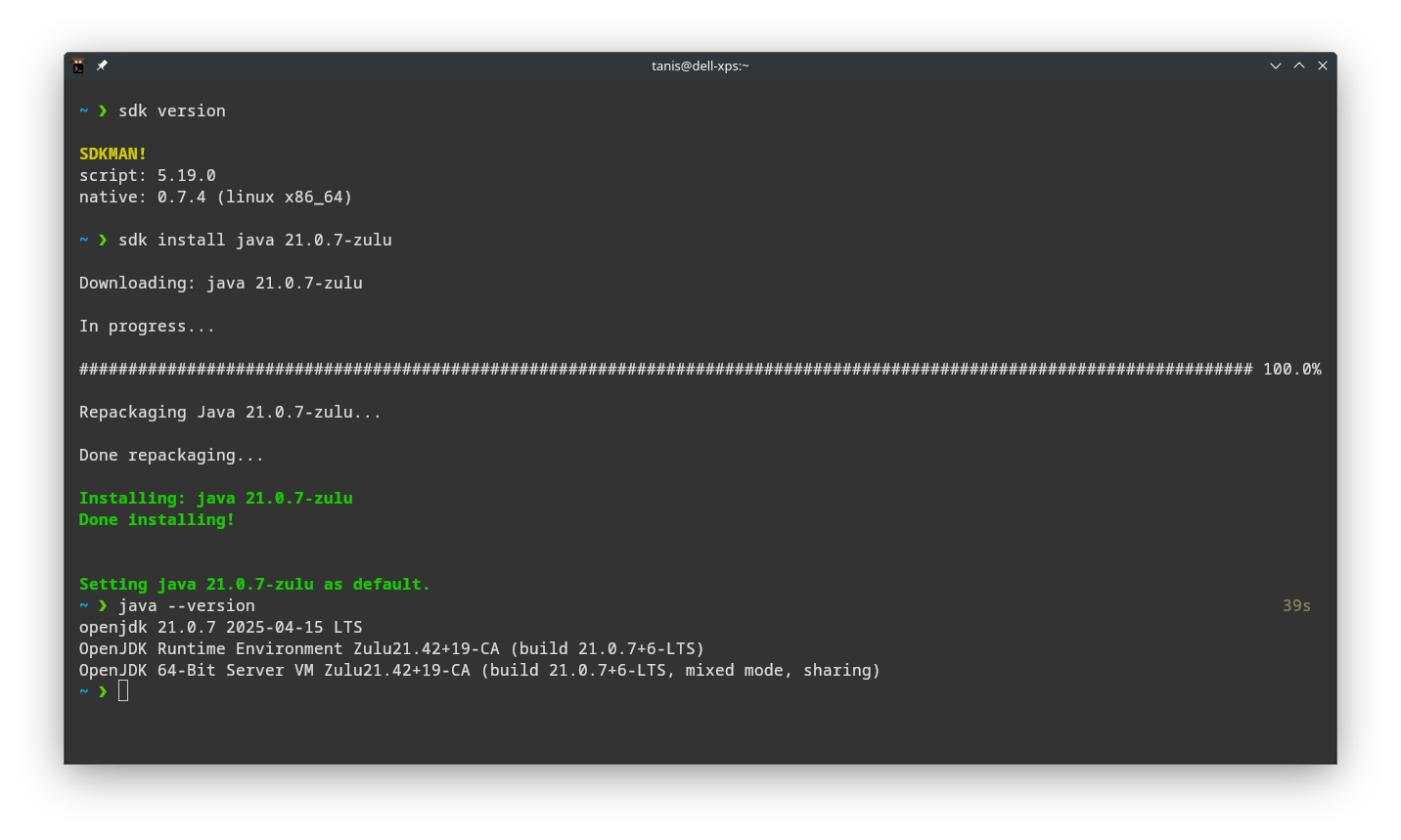Toggle the keep-on-top pin in titlebar
The image size is (1401, 840).
coord(102,66)
